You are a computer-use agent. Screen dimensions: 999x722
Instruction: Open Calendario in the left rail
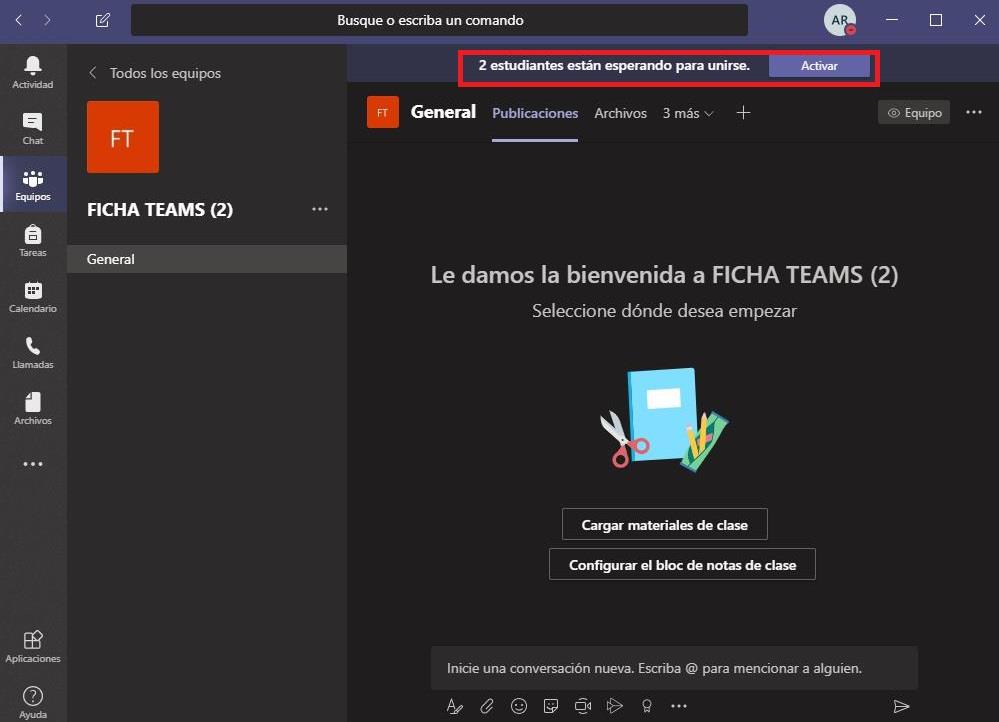33,296
